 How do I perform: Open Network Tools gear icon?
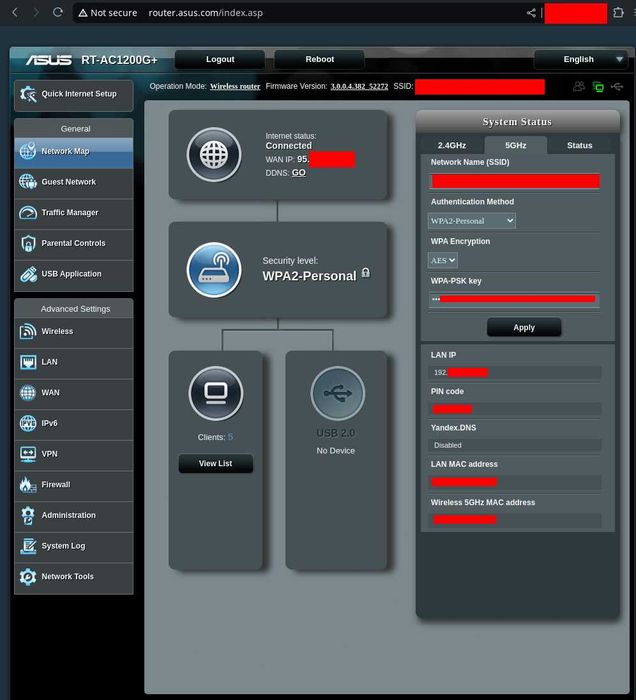pyautogui.click(x=28, y=577)
